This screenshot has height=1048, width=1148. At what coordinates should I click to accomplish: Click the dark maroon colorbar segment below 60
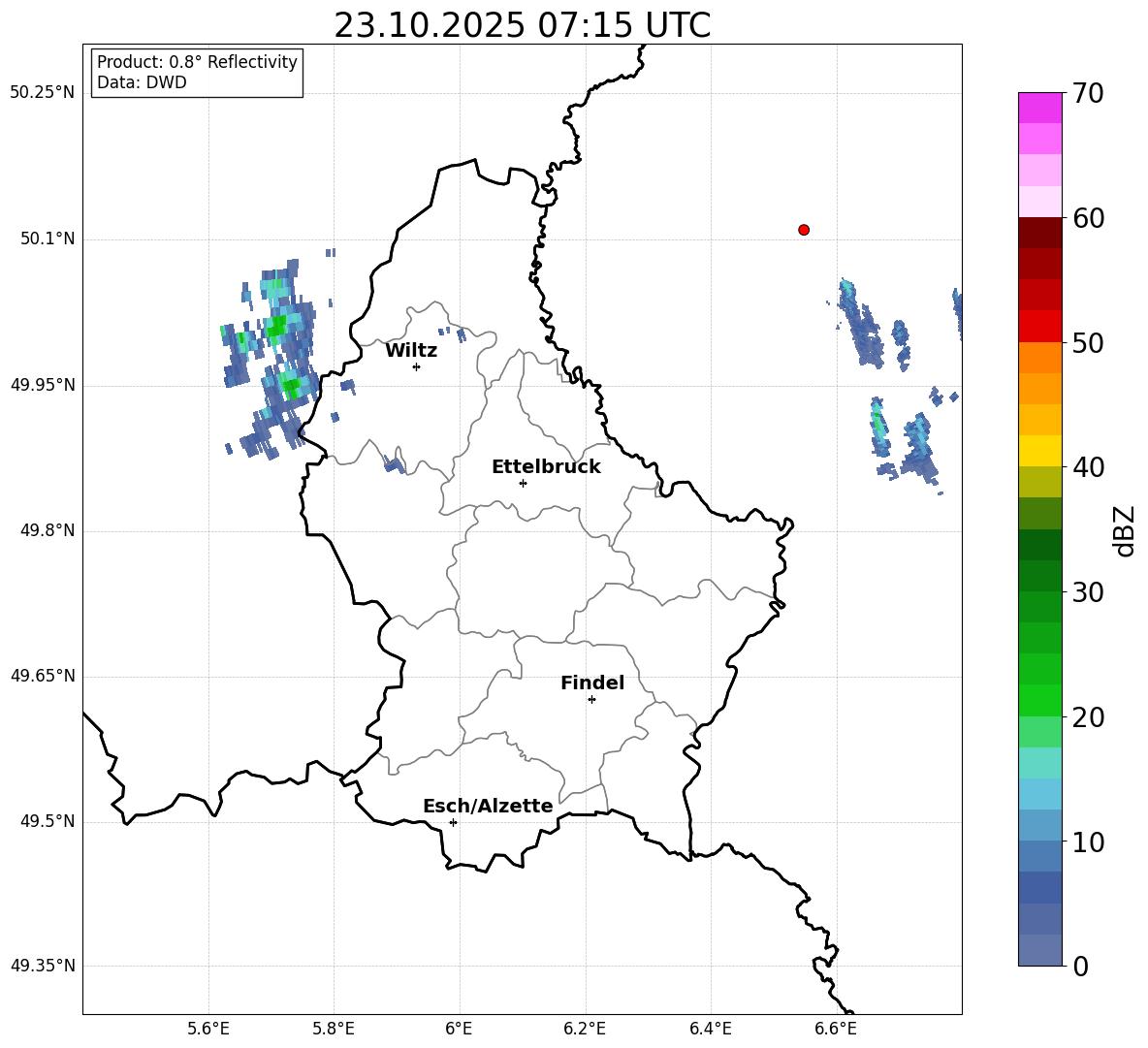point(1039,233)
